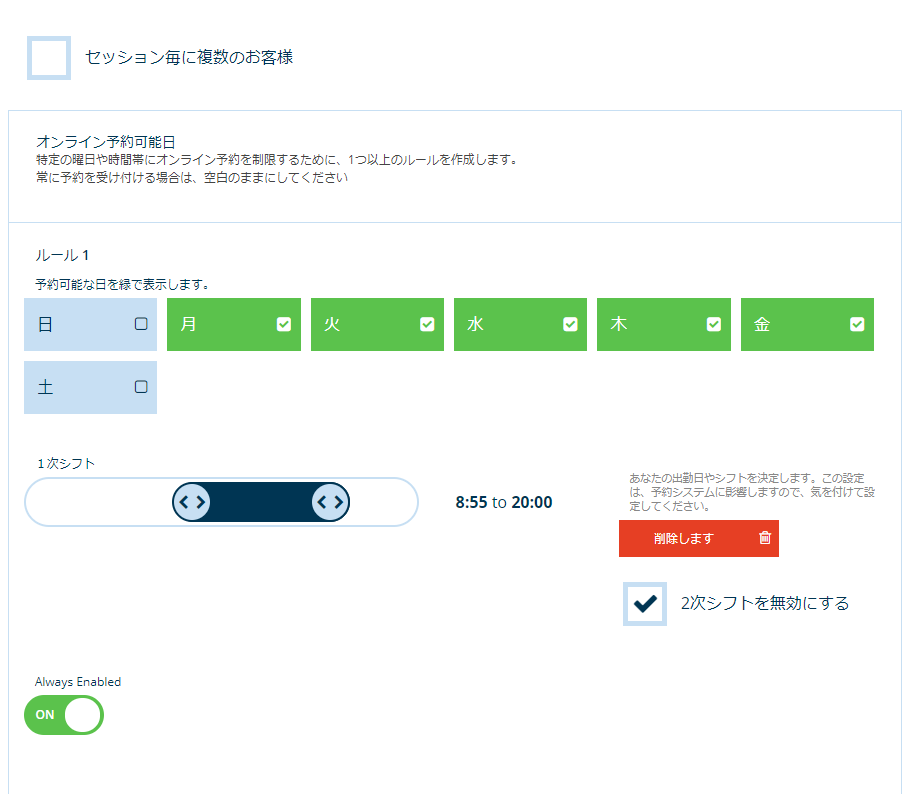Uncheck Wednesday (水) checkbox
Viewport: 907px width, 794px height.
(x=570, y=324)
